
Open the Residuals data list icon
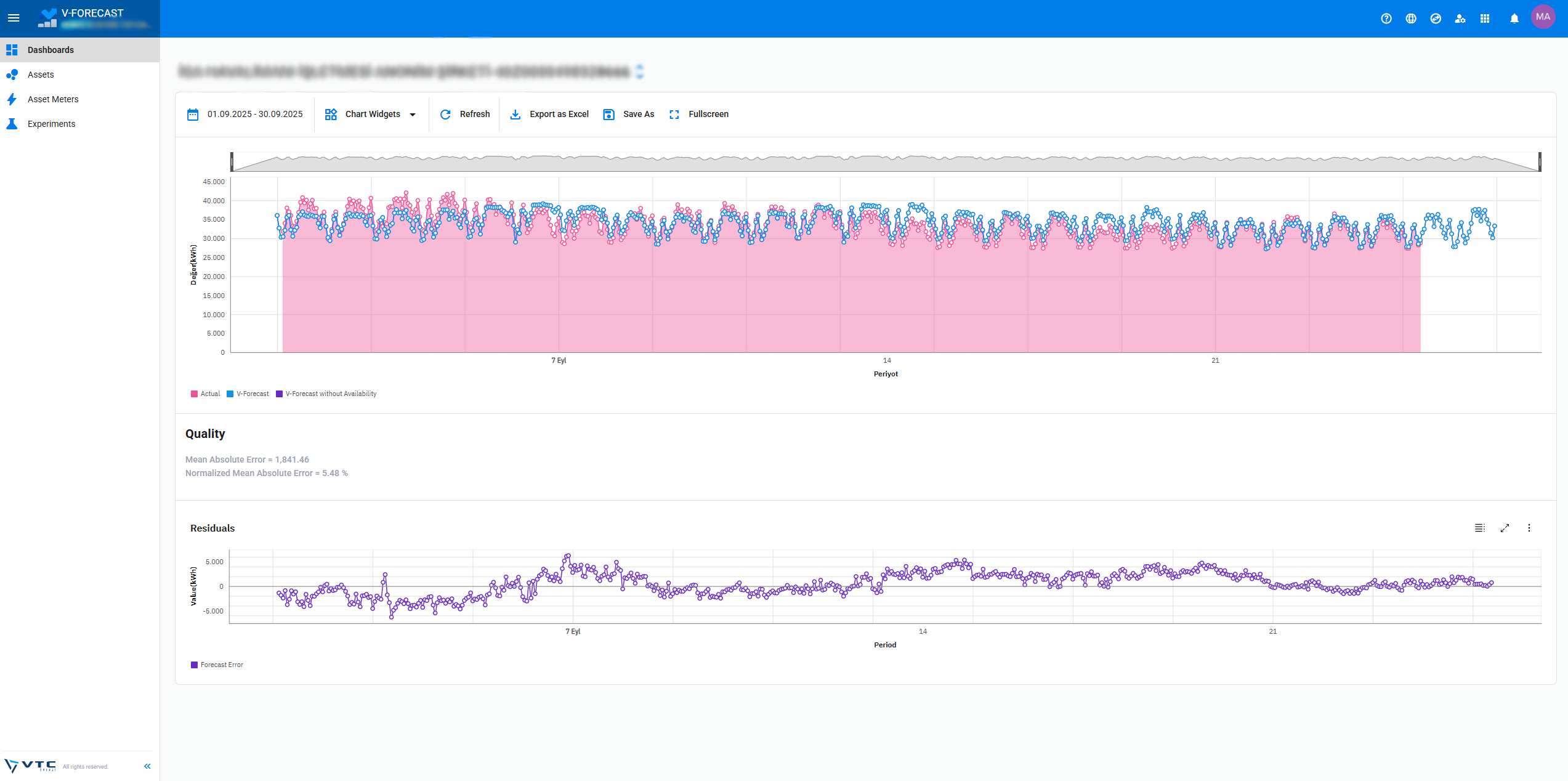click(x=1479, y=528)
